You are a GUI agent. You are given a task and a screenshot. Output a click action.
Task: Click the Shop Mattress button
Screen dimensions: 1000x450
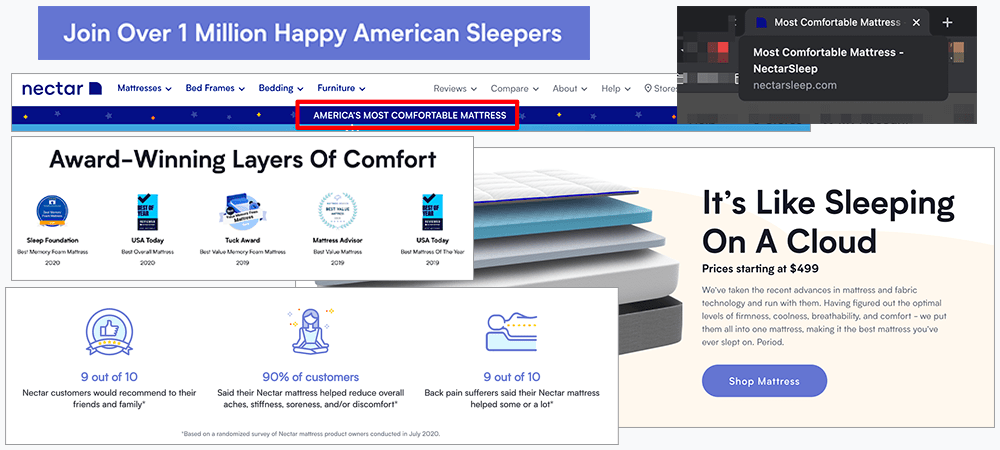tap(764, 381)
